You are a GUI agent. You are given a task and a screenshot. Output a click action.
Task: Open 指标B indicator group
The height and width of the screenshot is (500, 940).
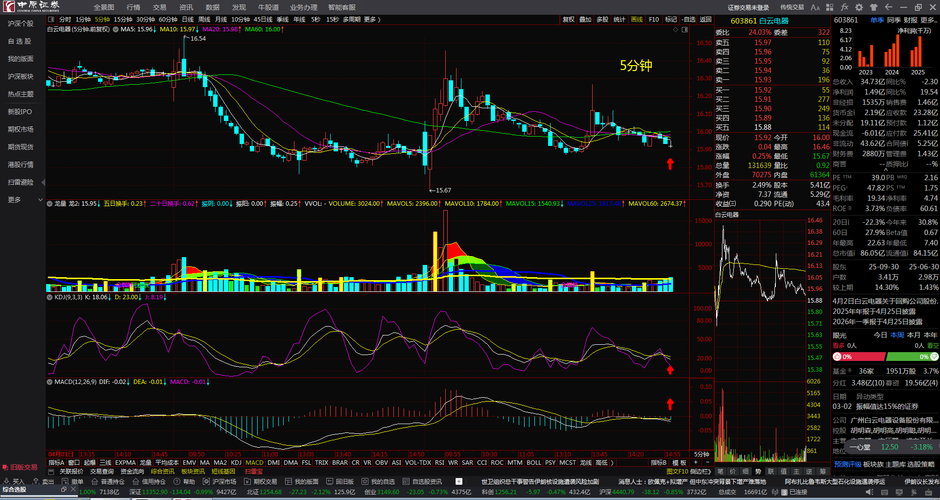click(659, 463)
